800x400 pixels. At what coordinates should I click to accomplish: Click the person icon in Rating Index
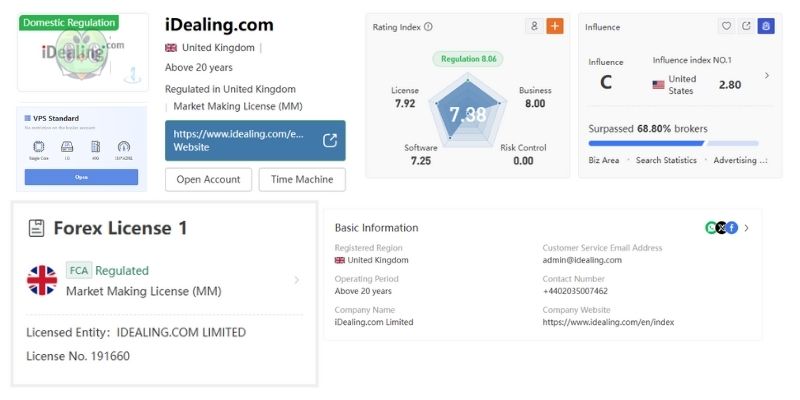[535, 27]
